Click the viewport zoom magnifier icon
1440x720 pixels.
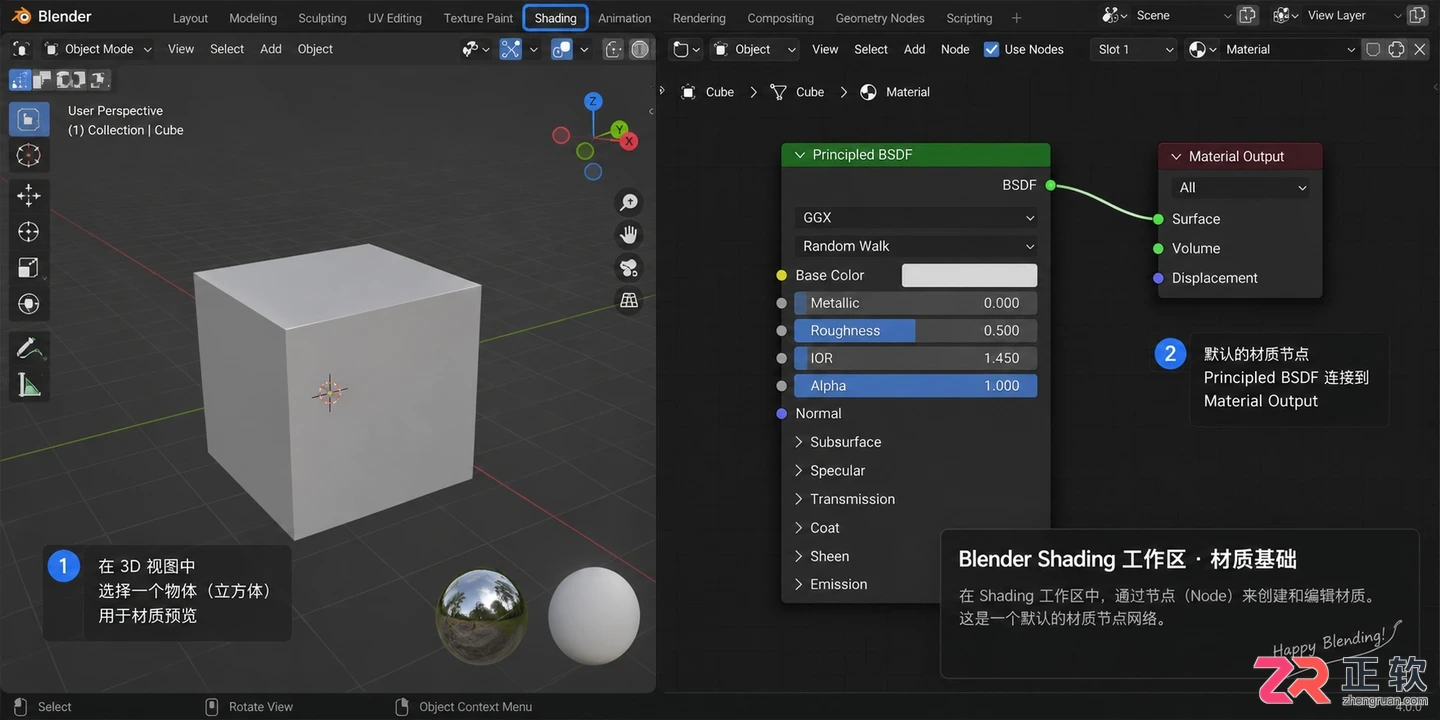tap(629, 203)
